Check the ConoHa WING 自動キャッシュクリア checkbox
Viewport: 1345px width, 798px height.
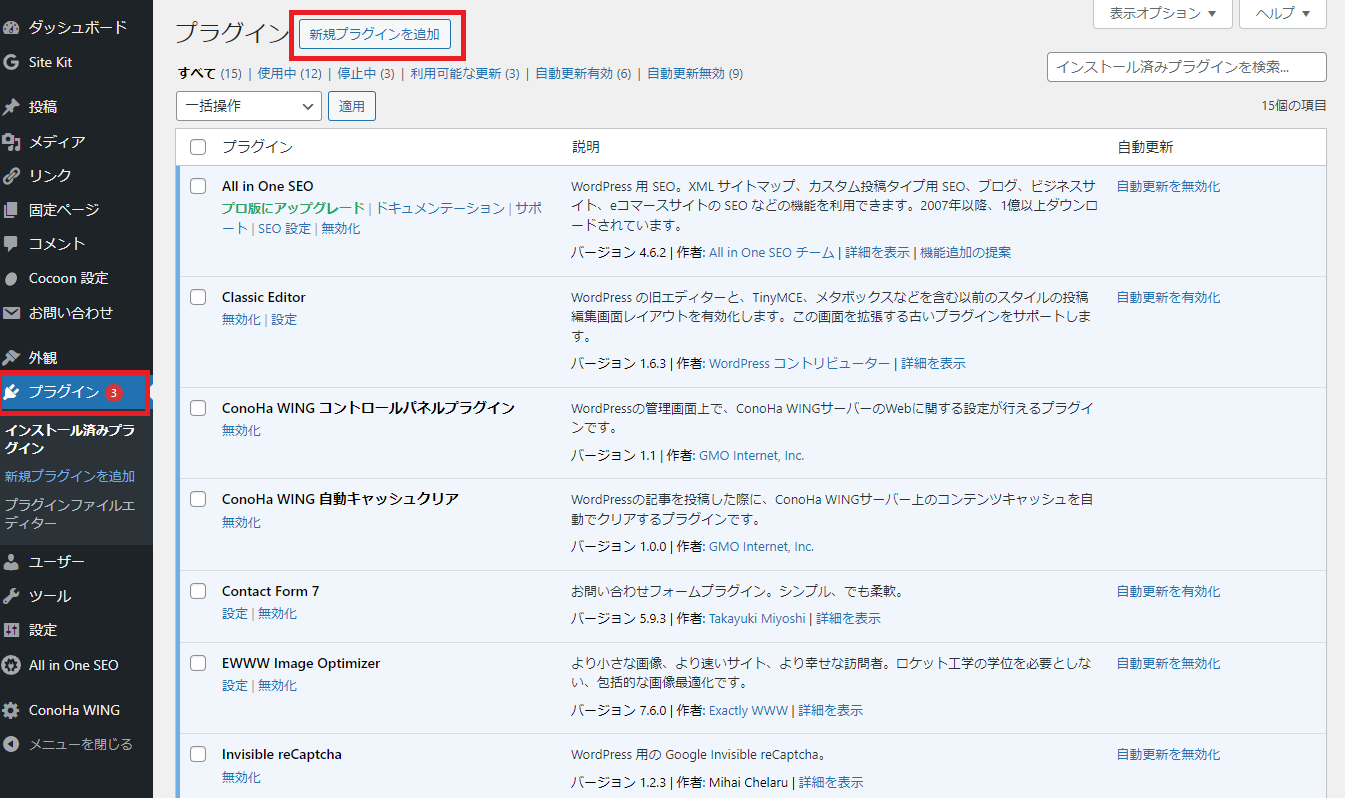[198, 499]
